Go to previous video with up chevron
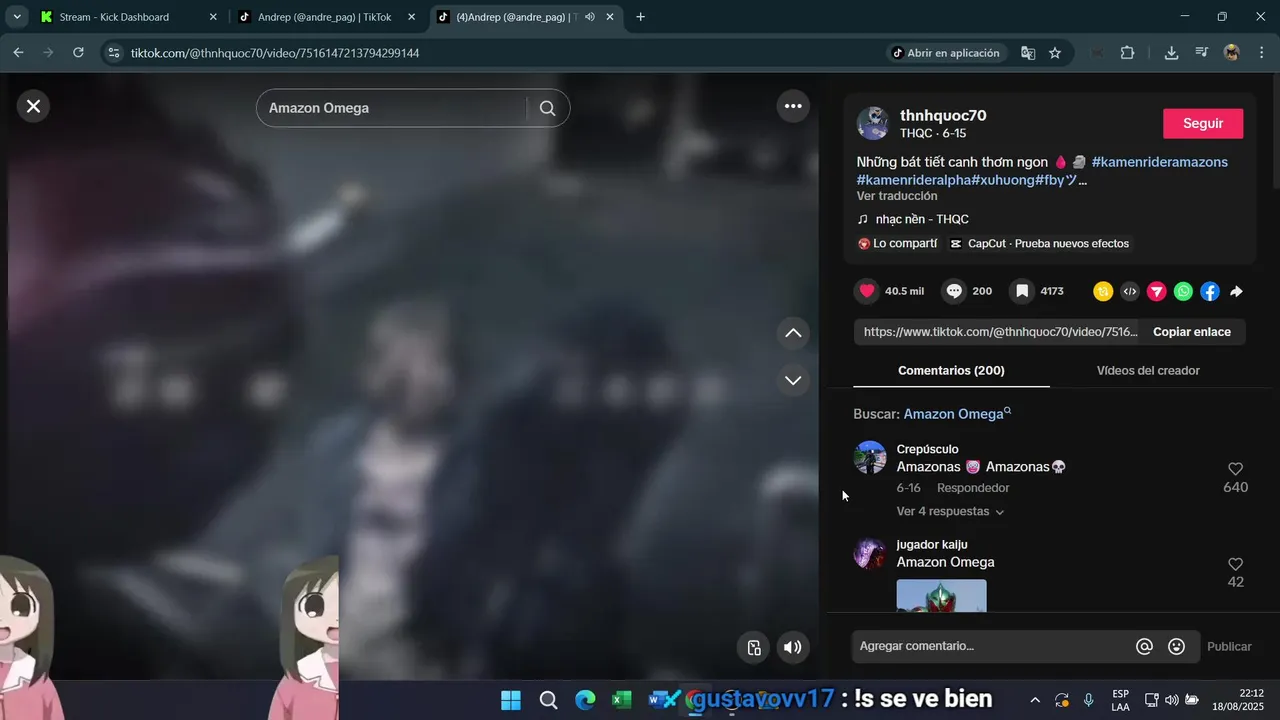Screen dimensions: 1280x720 [x=793, y=333]
